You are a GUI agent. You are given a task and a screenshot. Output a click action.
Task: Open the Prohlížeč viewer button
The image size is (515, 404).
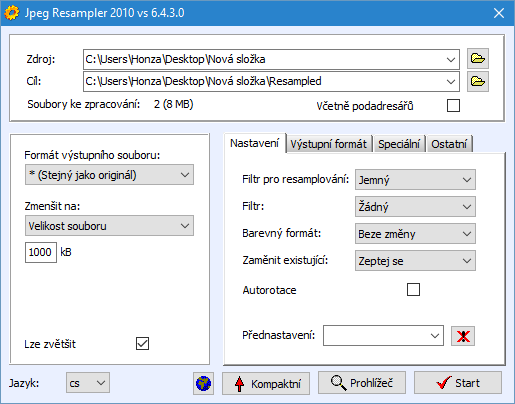[x=362, y=383]
